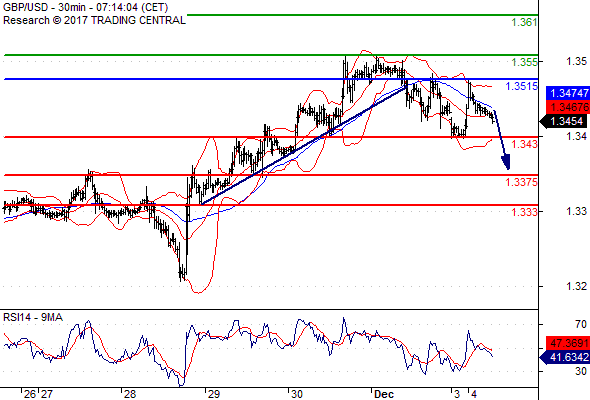Click the 4 date axis label
Screen dimensions: 590x400
click(x=473, y=394)
